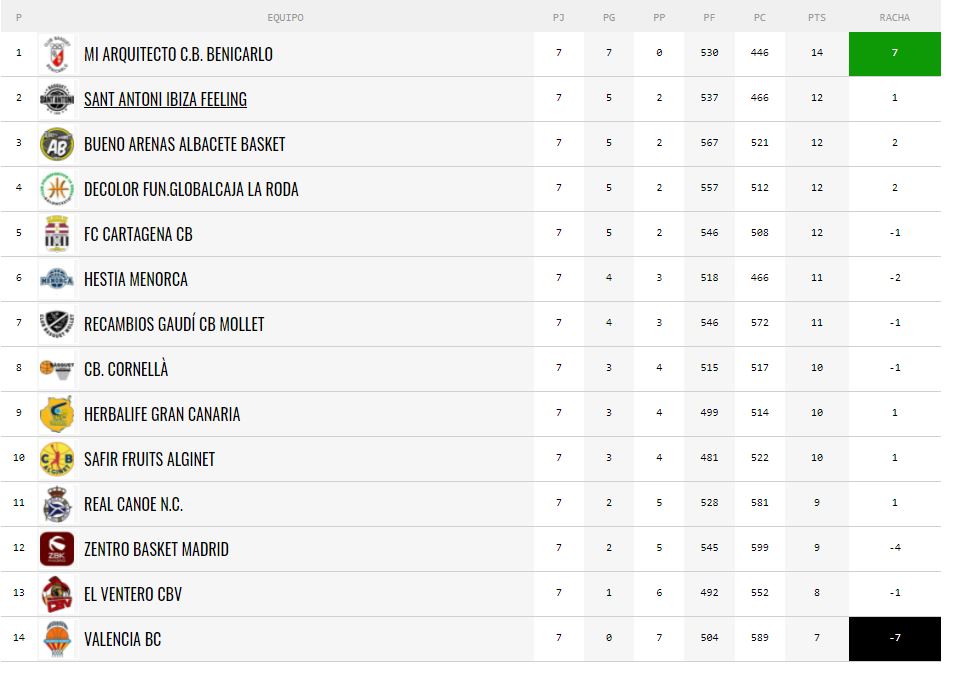The image size is (953, 679).
Task: Click the PTS column header
Action: pyautogui.click(x=816, y=17)
